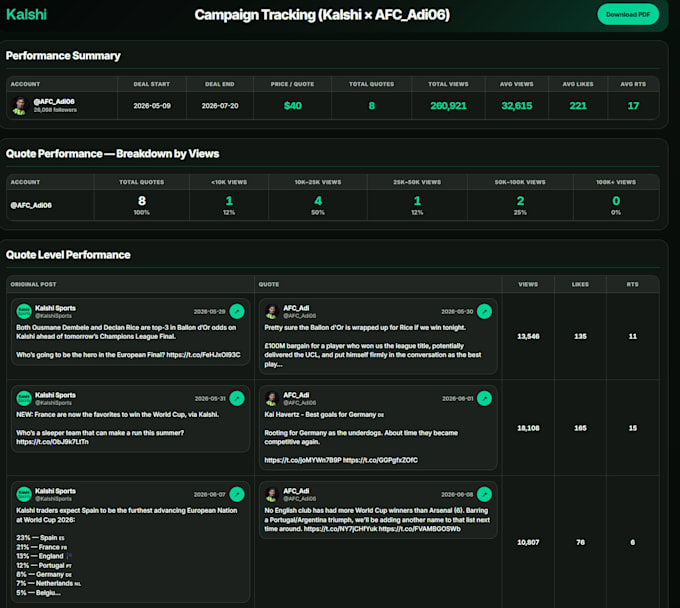Viewport: 680px width, 608px height.
Task: Open link icon on AFC_Adi 2026-06-01 quote
Action: 484,399
